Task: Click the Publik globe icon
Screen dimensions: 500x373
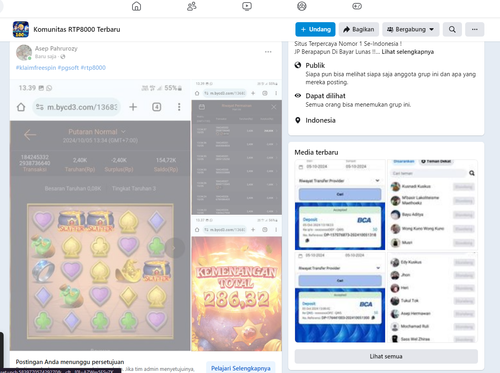Action: [x=298, y=65]
